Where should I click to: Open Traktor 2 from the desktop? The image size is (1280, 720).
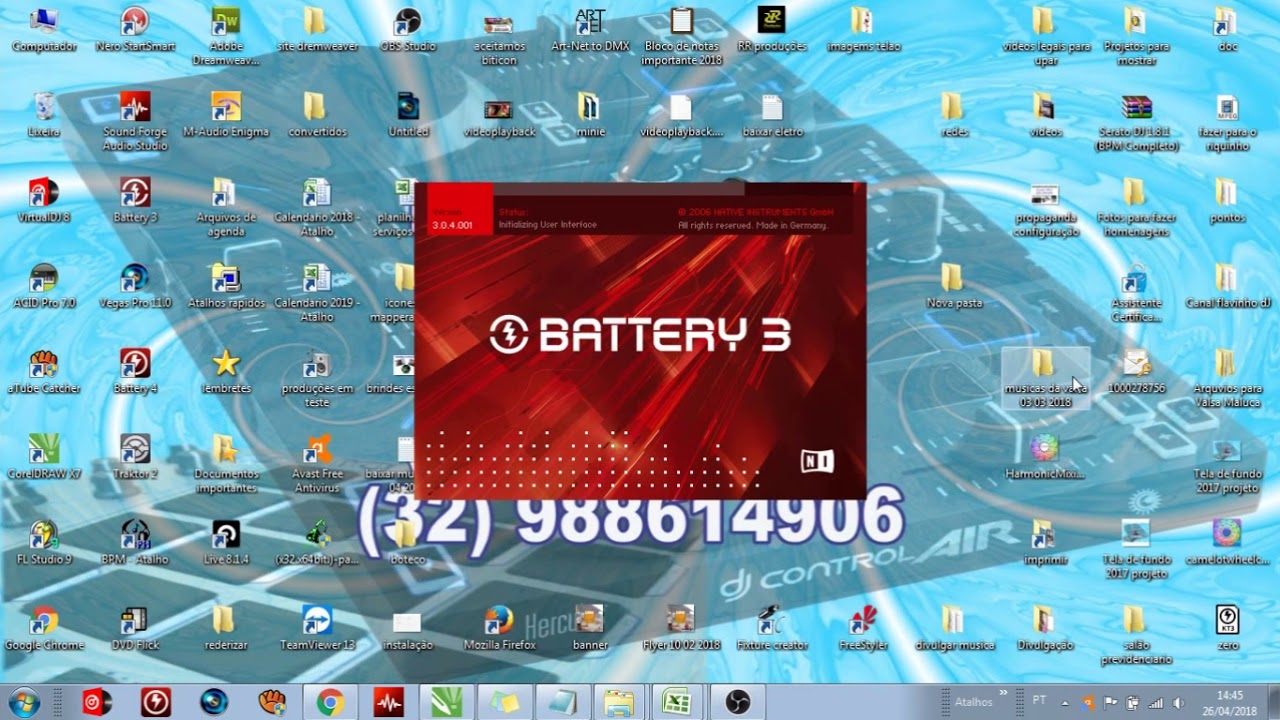135,456
